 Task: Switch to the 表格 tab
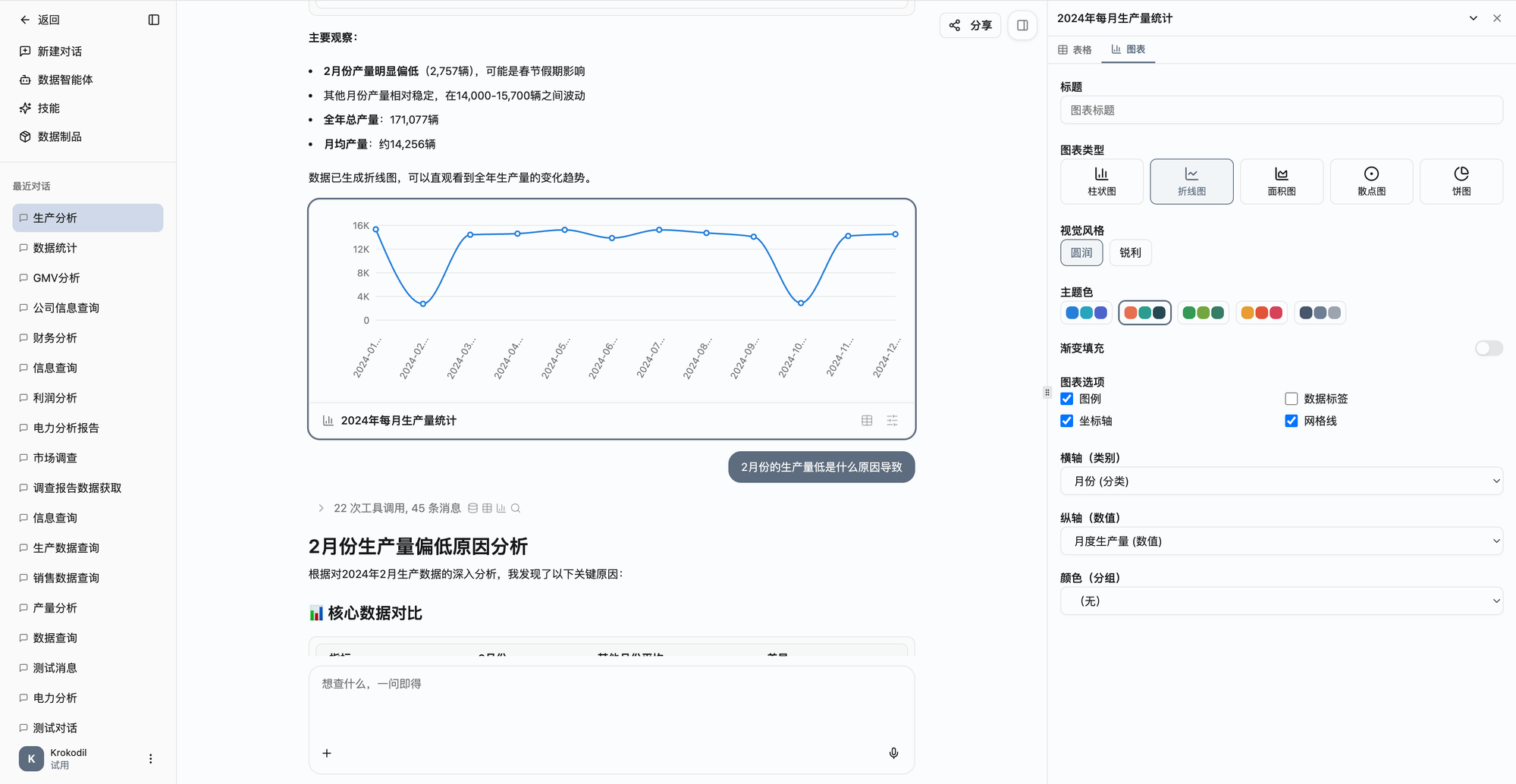[1075, 49]
